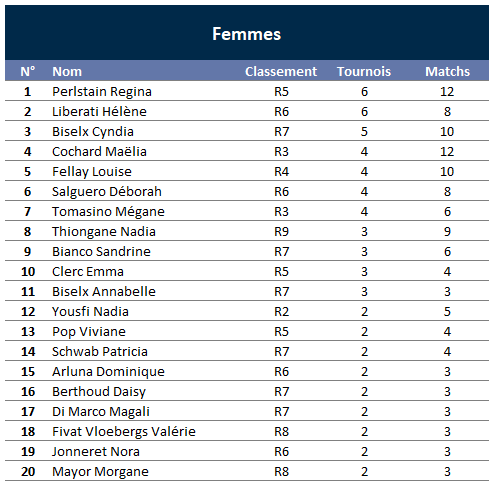
Task: Select Thiongane Nadia's R9 classement cell
Action: coord(281,231)
